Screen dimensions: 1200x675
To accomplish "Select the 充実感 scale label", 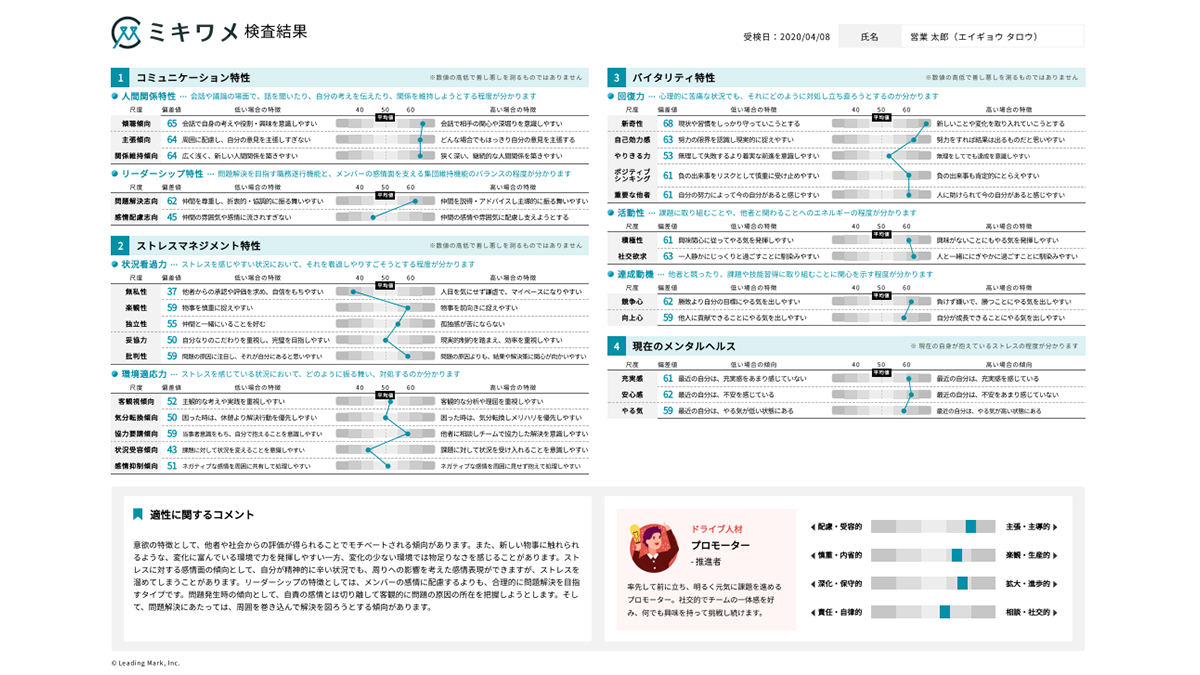I will pos(632,379).
